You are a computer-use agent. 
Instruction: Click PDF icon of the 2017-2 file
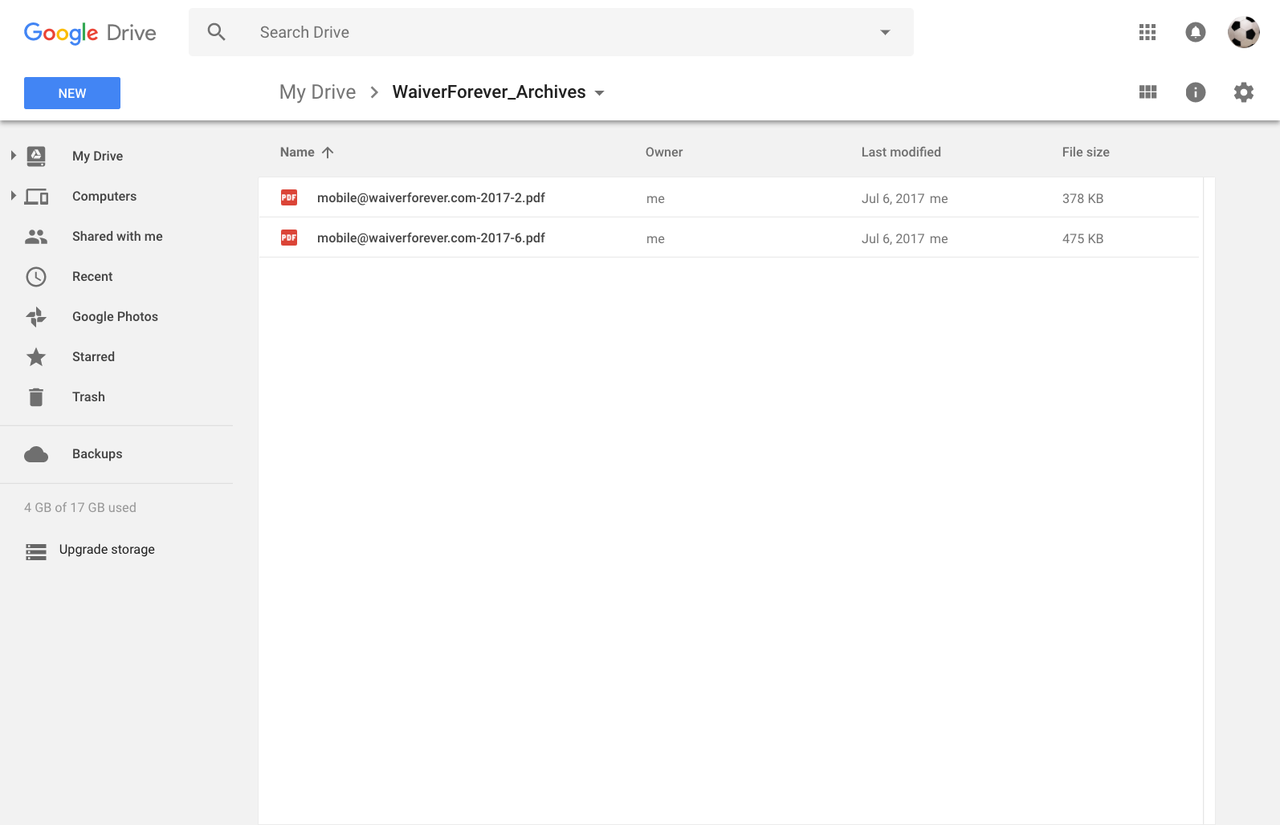289,198
